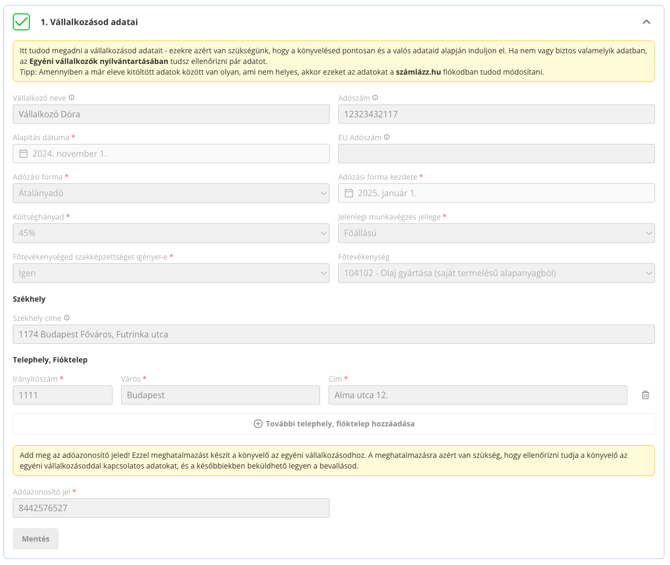Screen dimensions: 670x565
Task: Click the Telephely, Fióktelep heading
Action: click(50, 360)
